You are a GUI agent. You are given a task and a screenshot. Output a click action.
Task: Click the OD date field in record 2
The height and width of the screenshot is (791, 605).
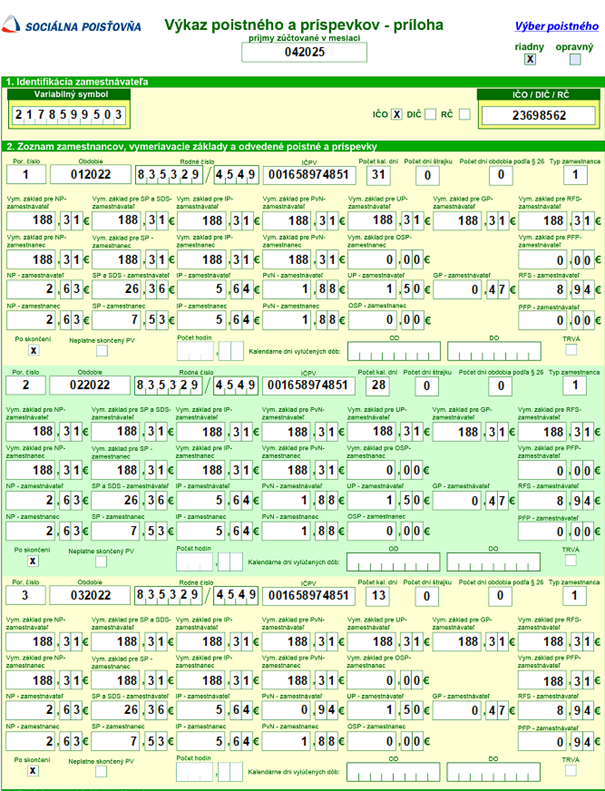click(x=393, y=562)
